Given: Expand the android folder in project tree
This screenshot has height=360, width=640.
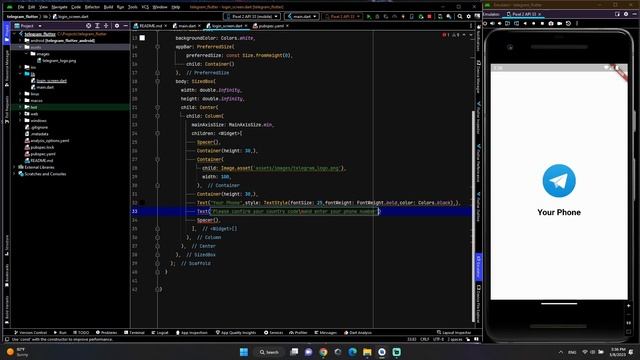Looking at the screenshot, I should click(20, 40).
